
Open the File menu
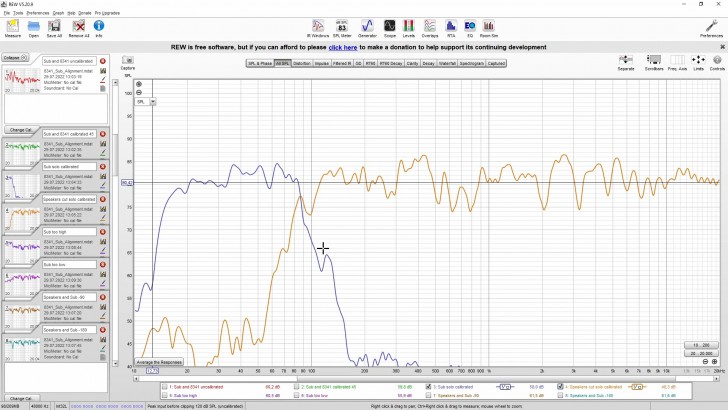6,13
